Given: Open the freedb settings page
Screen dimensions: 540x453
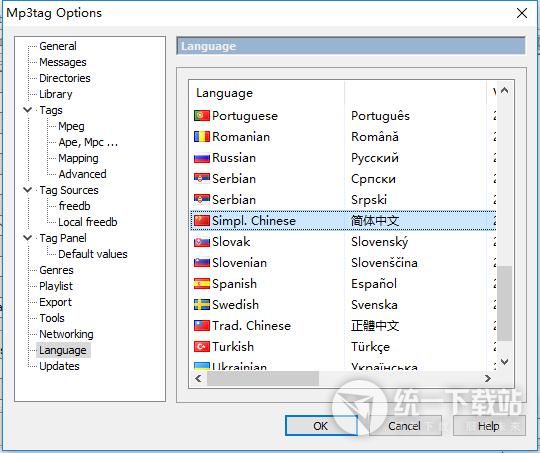Looking at the screenshot, I should coord(74,206).
